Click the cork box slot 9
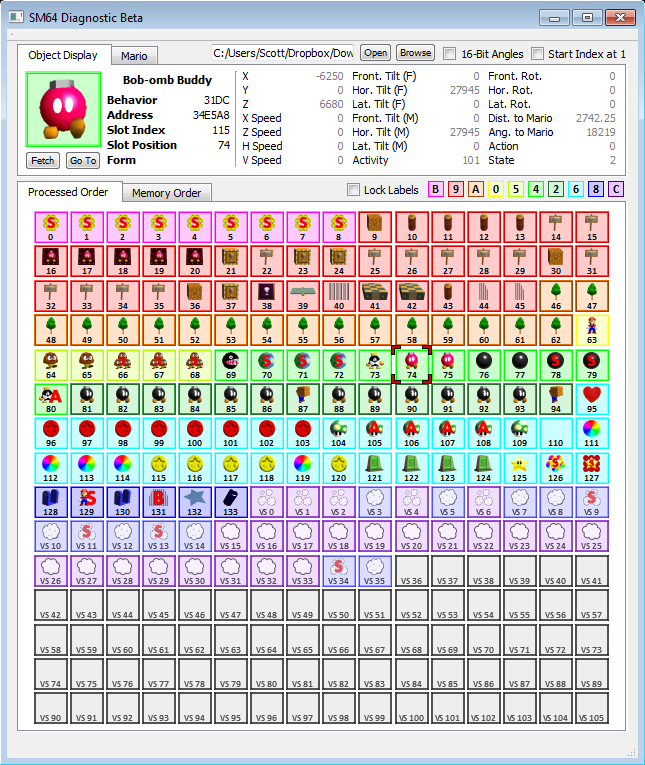The height and width of the screenshot is (765, 645). pyautogui.click(x=375, y=227)
